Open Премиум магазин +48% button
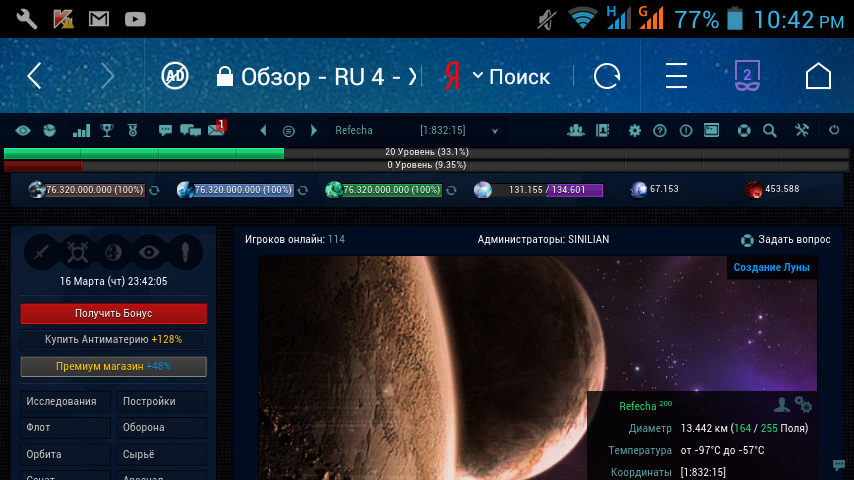Viewport: 854px width, 480px height. pyautogui.click(x=113, y=367)
